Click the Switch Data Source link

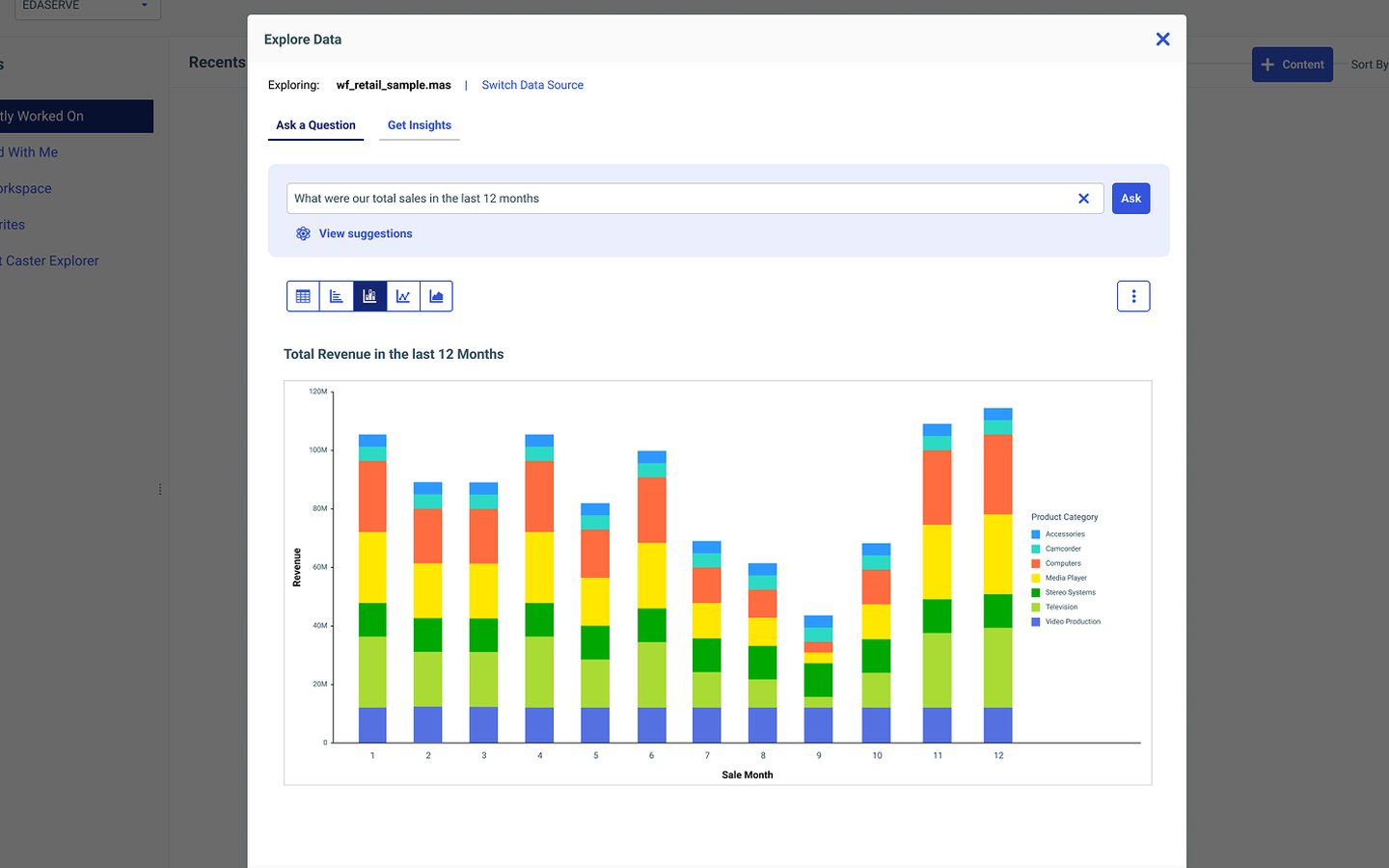pos(532,85)
